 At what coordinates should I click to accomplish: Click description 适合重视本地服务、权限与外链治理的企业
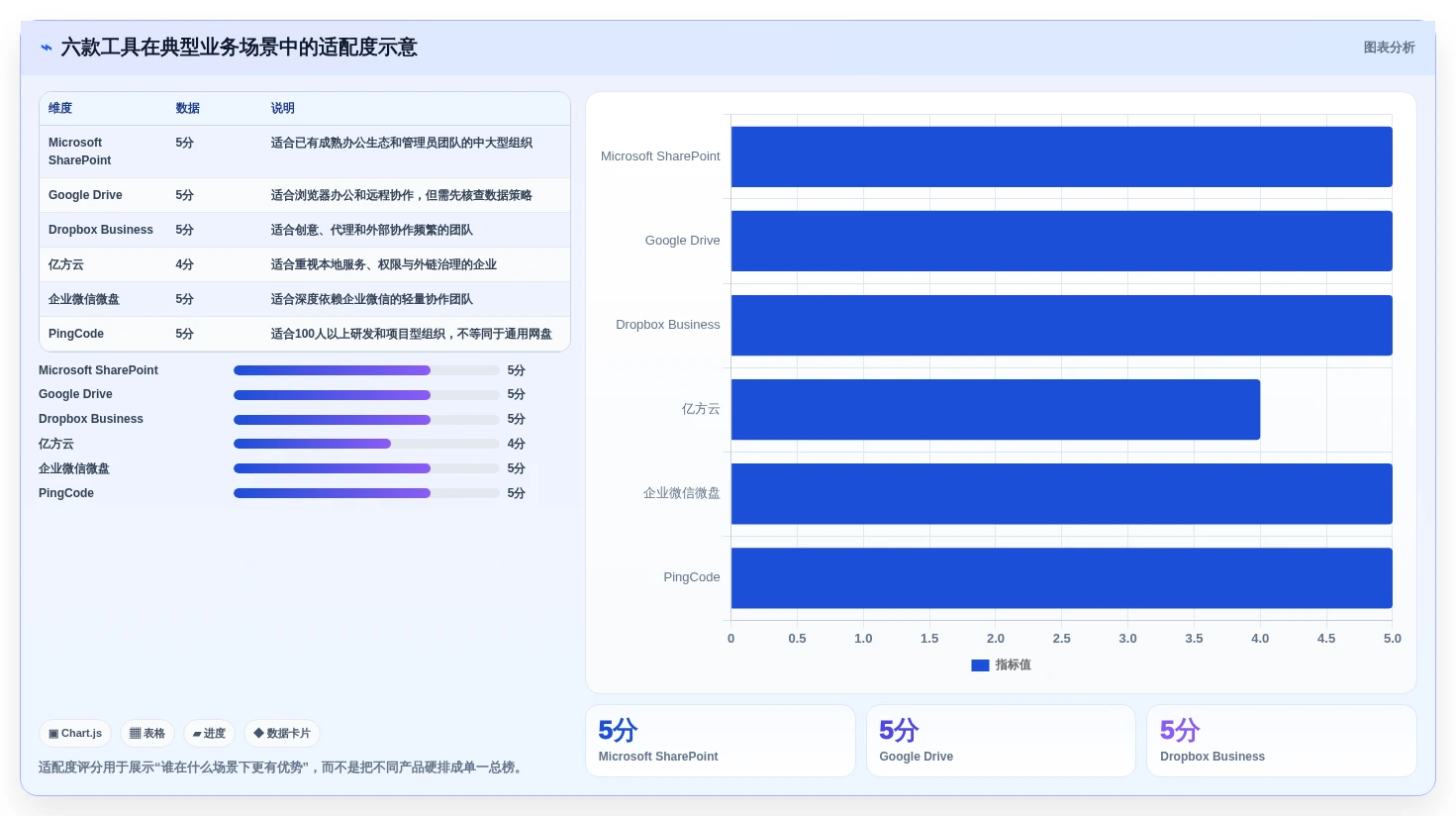[384, 264]
